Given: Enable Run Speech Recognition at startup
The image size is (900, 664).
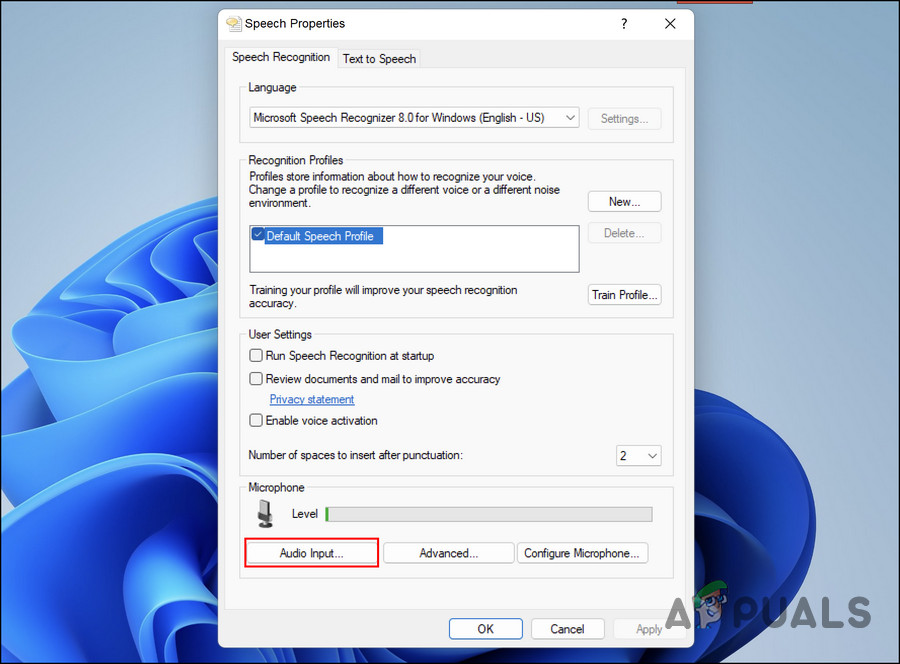Looking at the screenshot, I should click(x=256, y=356).
